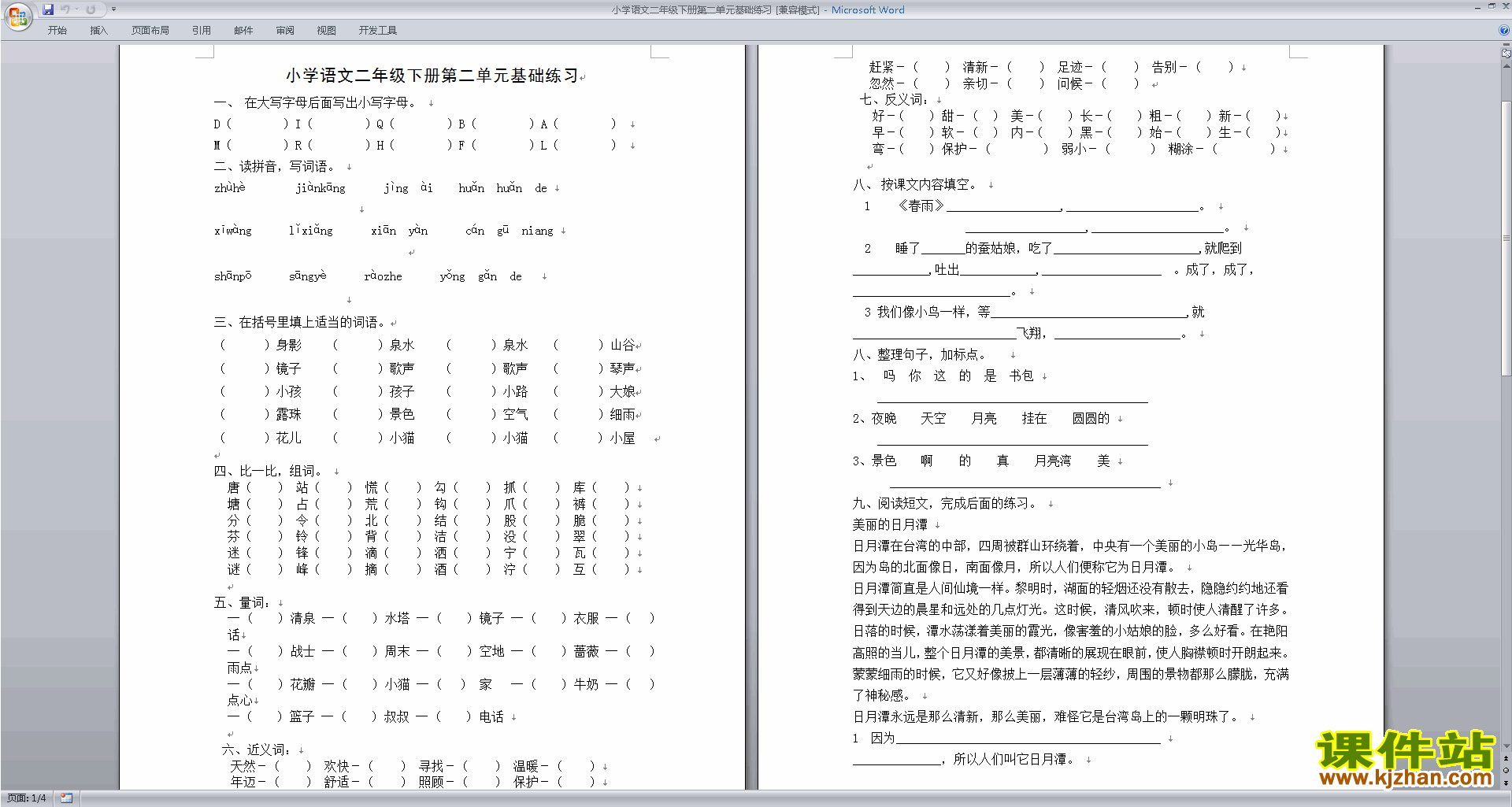Switch to the 引用 tab
The height and width of the screenshot is (807, 1512).
(x=202, y=31)
